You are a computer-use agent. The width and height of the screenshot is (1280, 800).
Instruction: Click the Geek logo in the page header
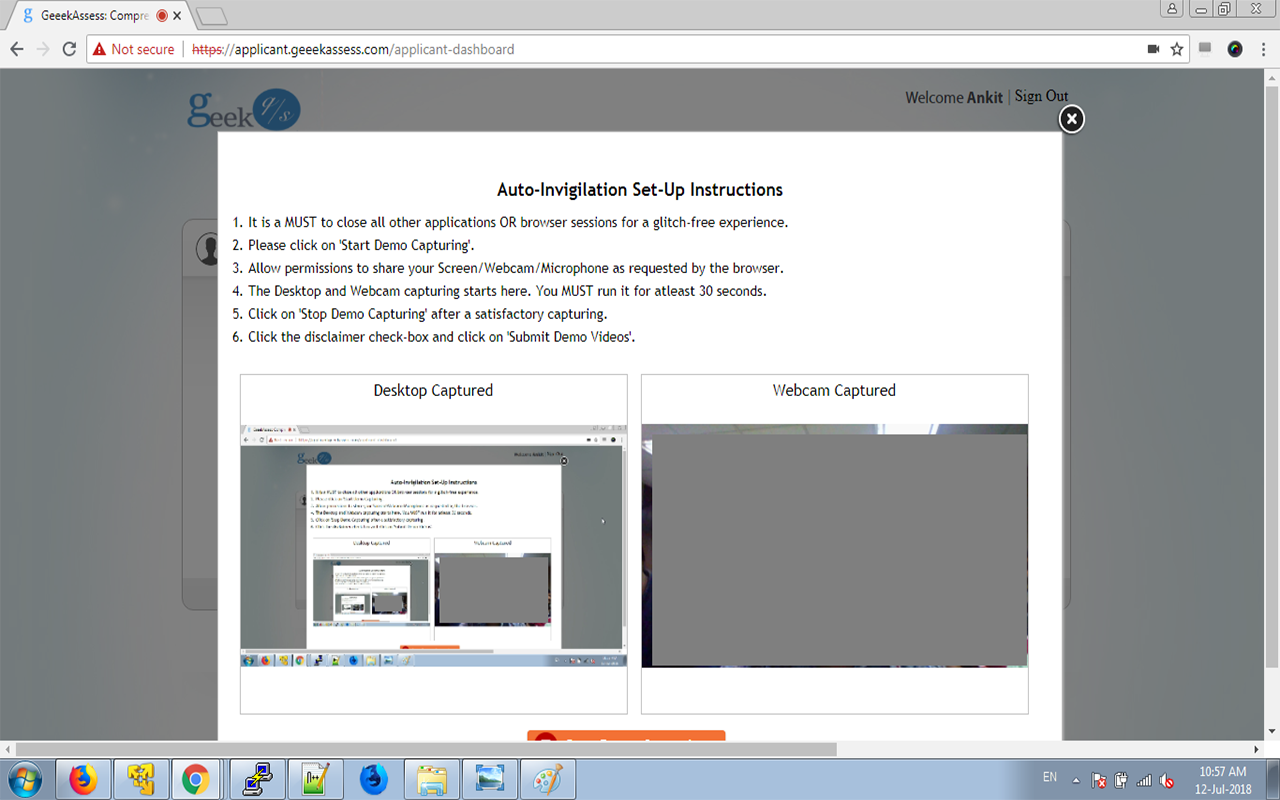click(x=243, y=110)
